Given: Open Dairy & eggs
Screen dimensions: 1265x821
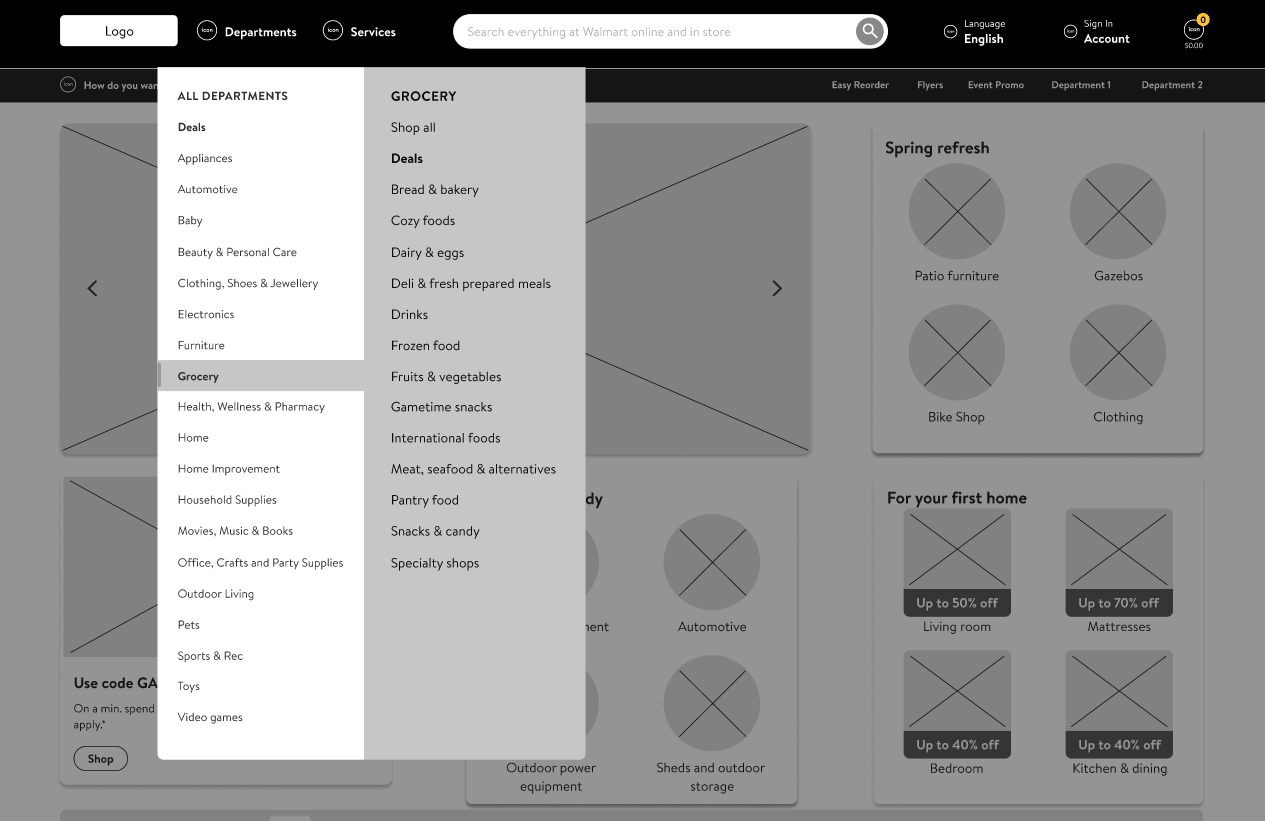Looking at the screenshot, I should coord(428,252).
